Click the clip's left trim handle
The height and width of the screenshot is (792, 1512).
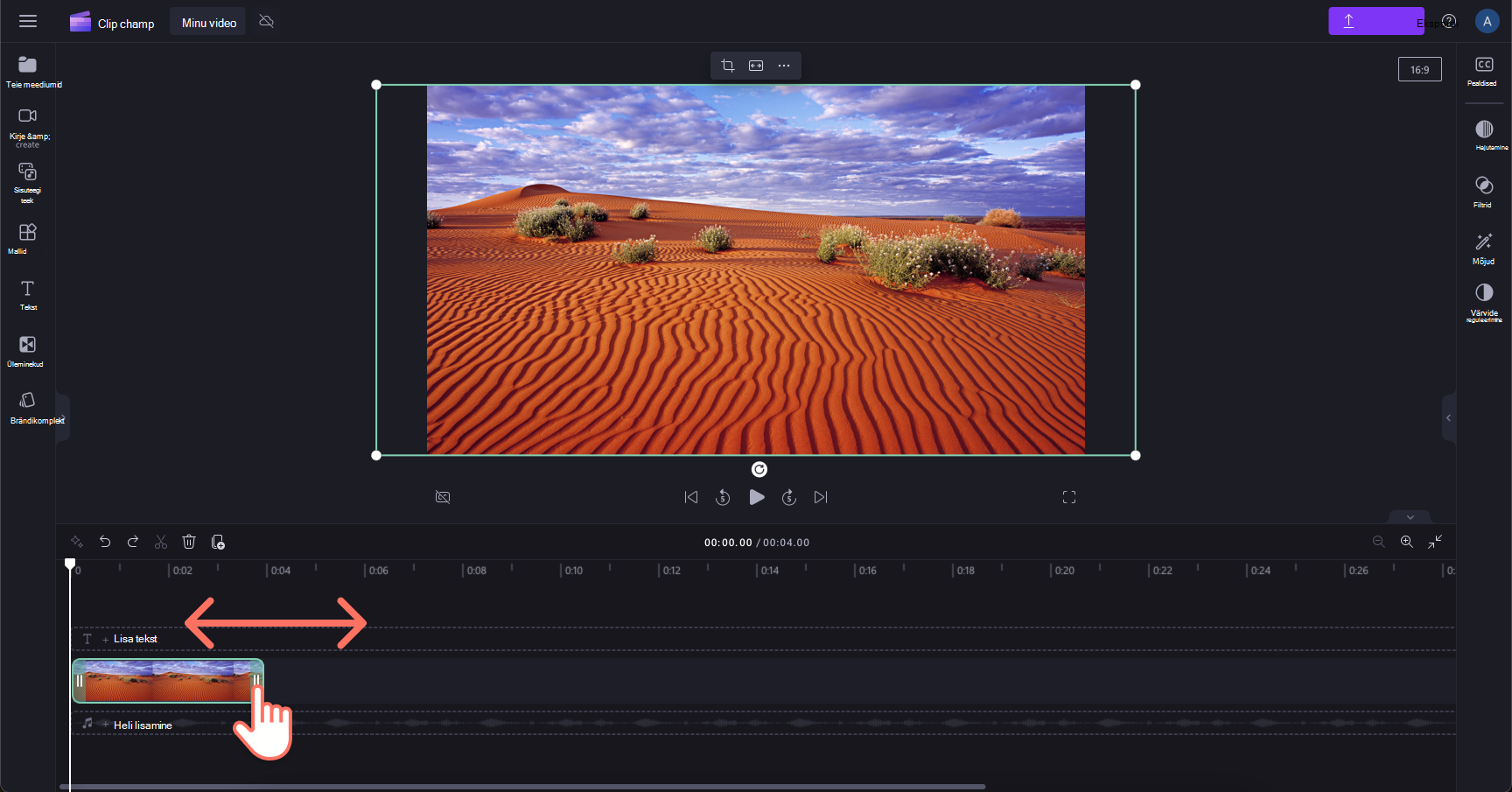pyautogui.click(x=80, y=681)
